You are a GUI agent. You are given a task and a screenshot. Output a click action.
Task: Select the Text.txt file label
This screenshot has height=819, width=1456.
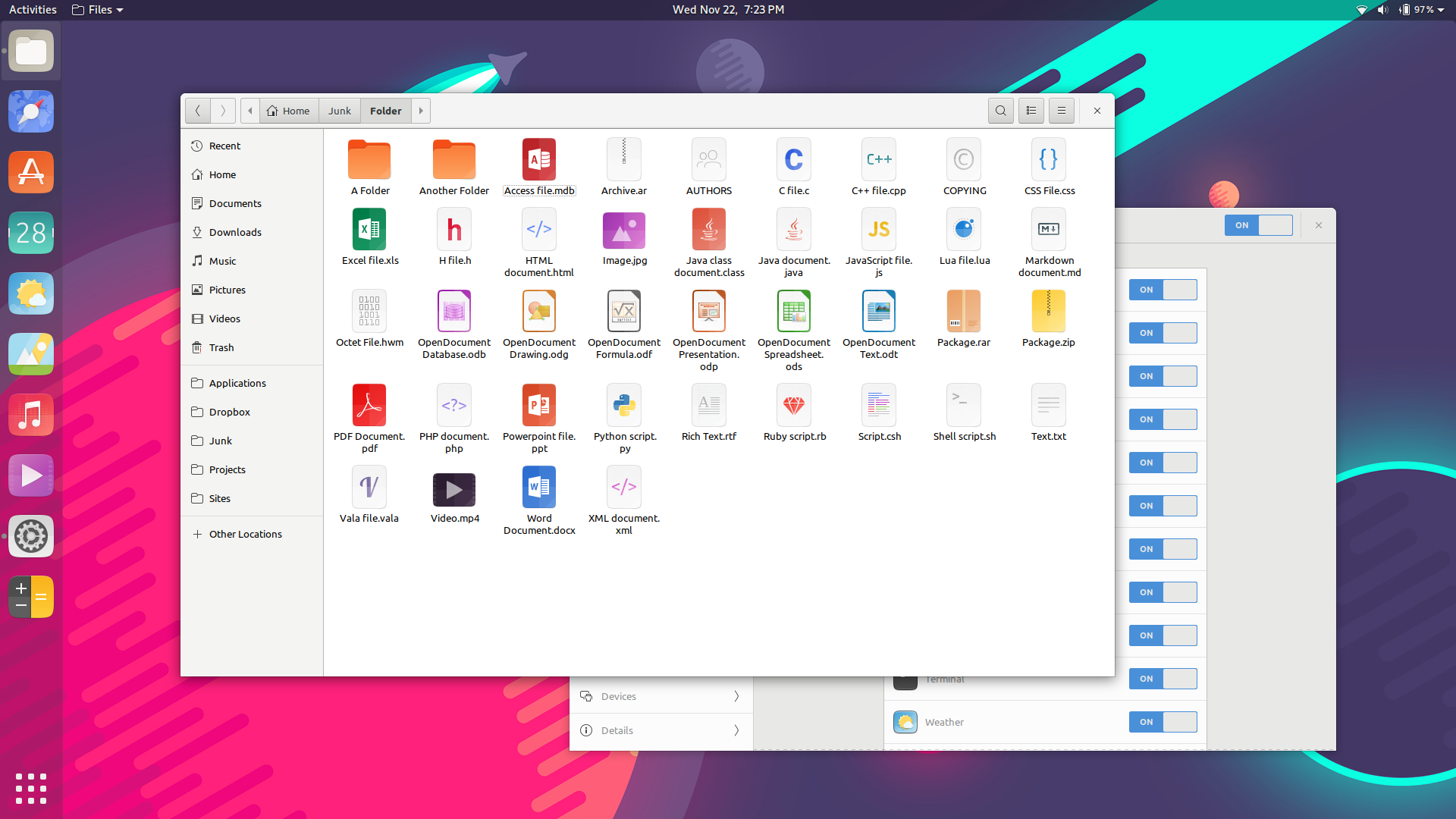[1049, 436]
